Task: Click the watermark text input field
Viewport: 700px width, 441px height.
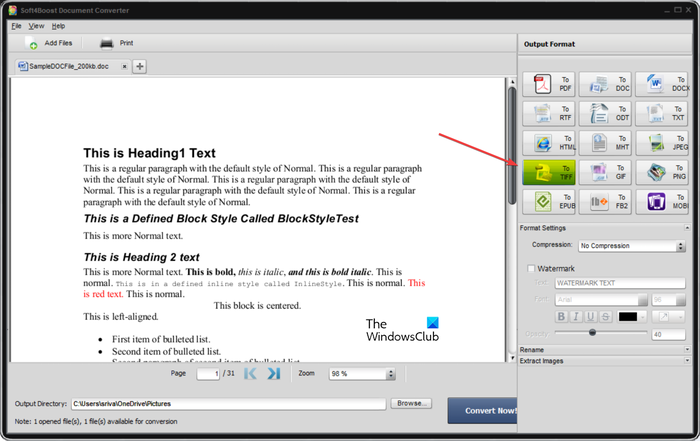Action: point(620,283)
